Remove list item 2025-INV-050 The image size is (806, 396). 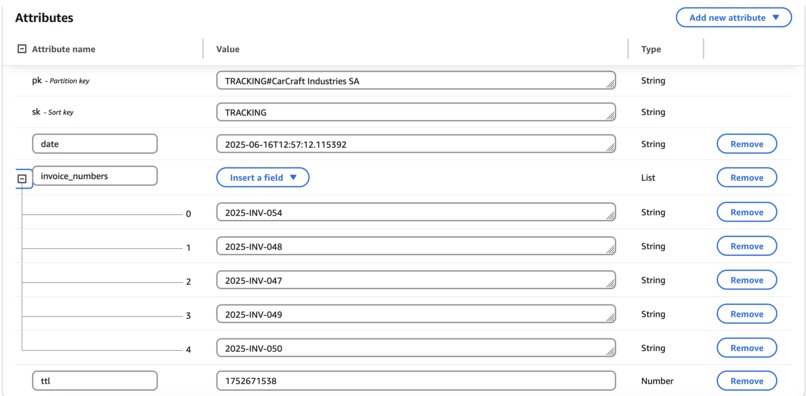[746, 348]
